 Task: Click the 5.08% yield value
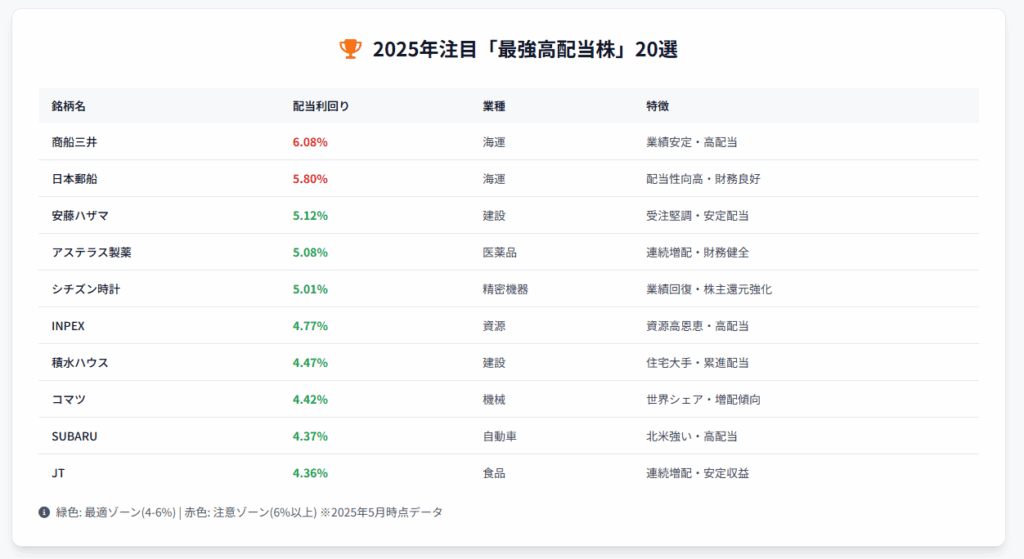point(310,252)
